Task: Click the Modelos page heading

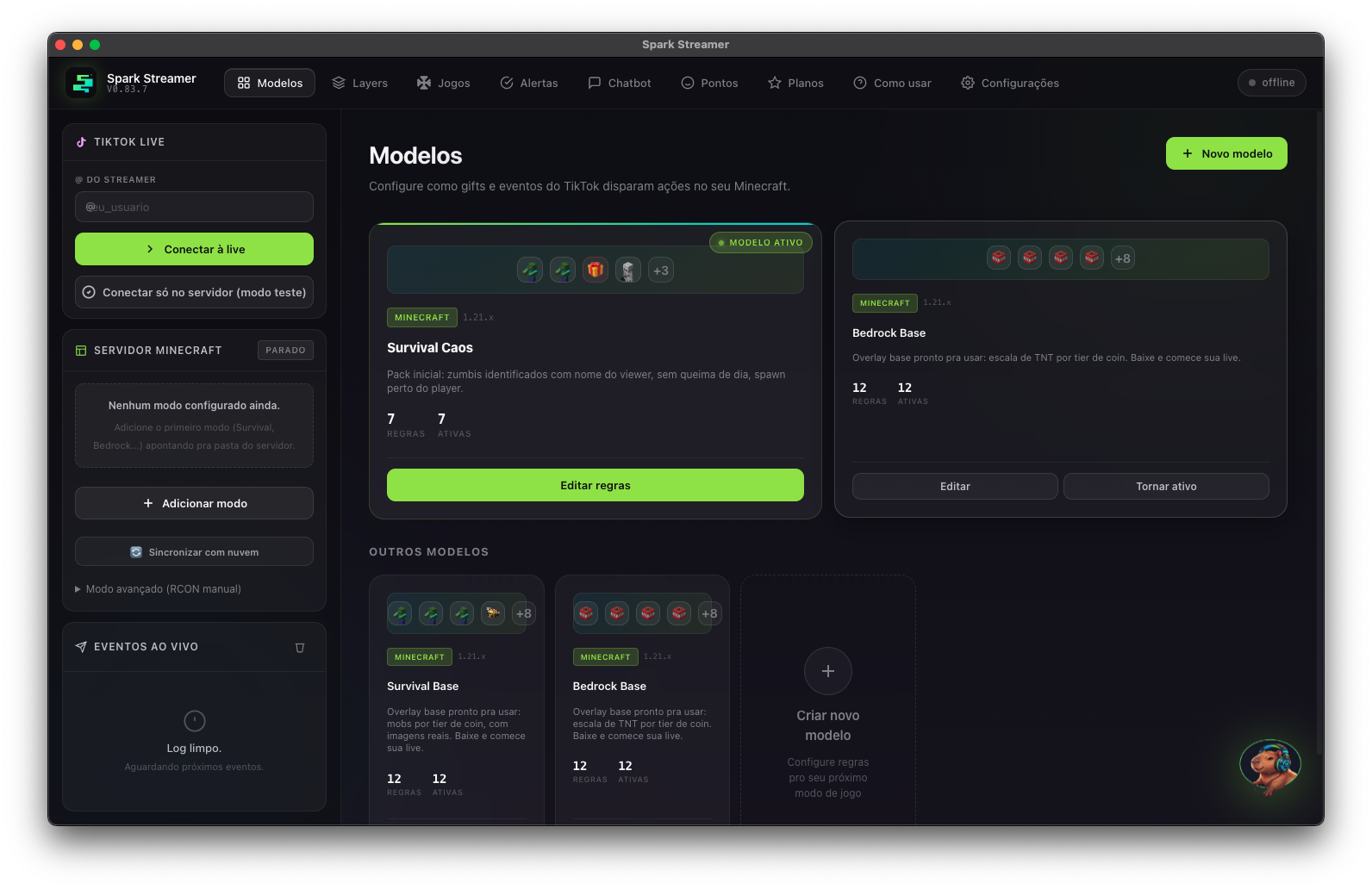Action: [x=415, y=155]
